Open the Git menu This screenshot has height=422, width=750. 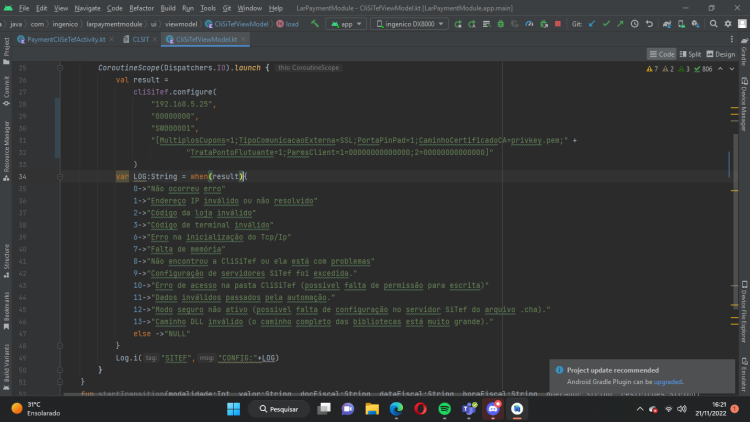coord(227,8)
